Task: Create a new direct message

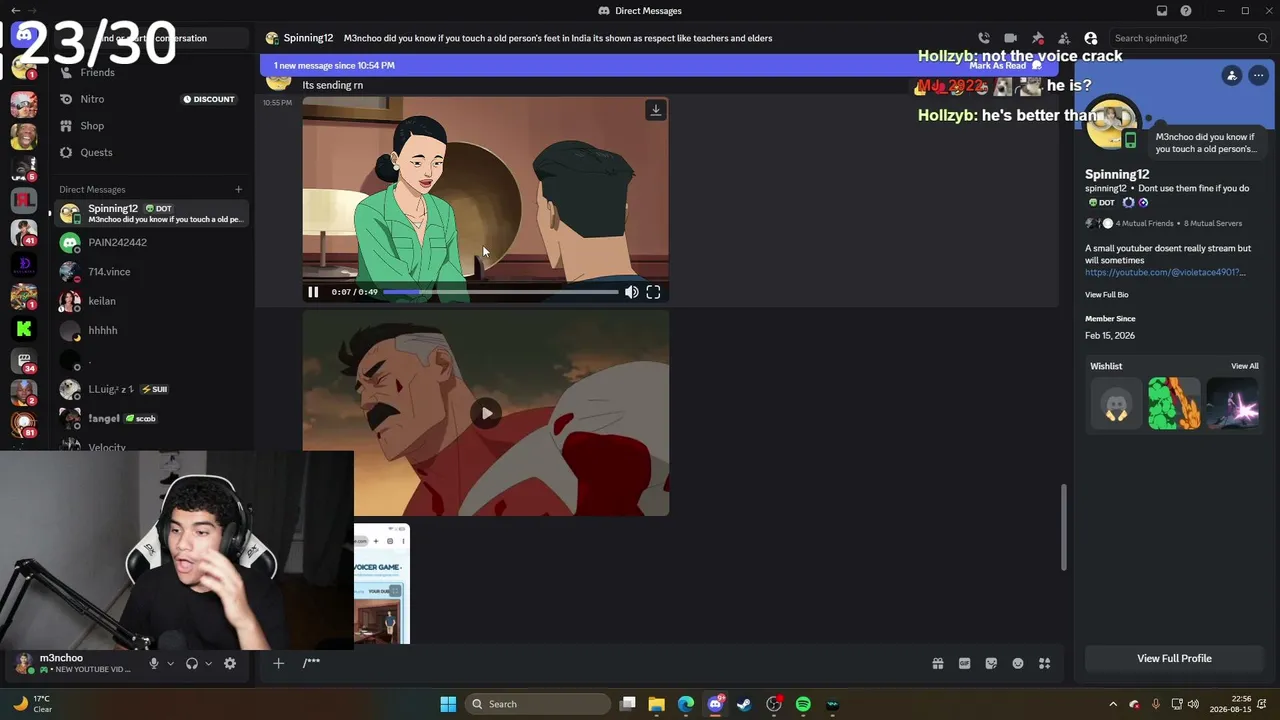Action: (238, 189)
